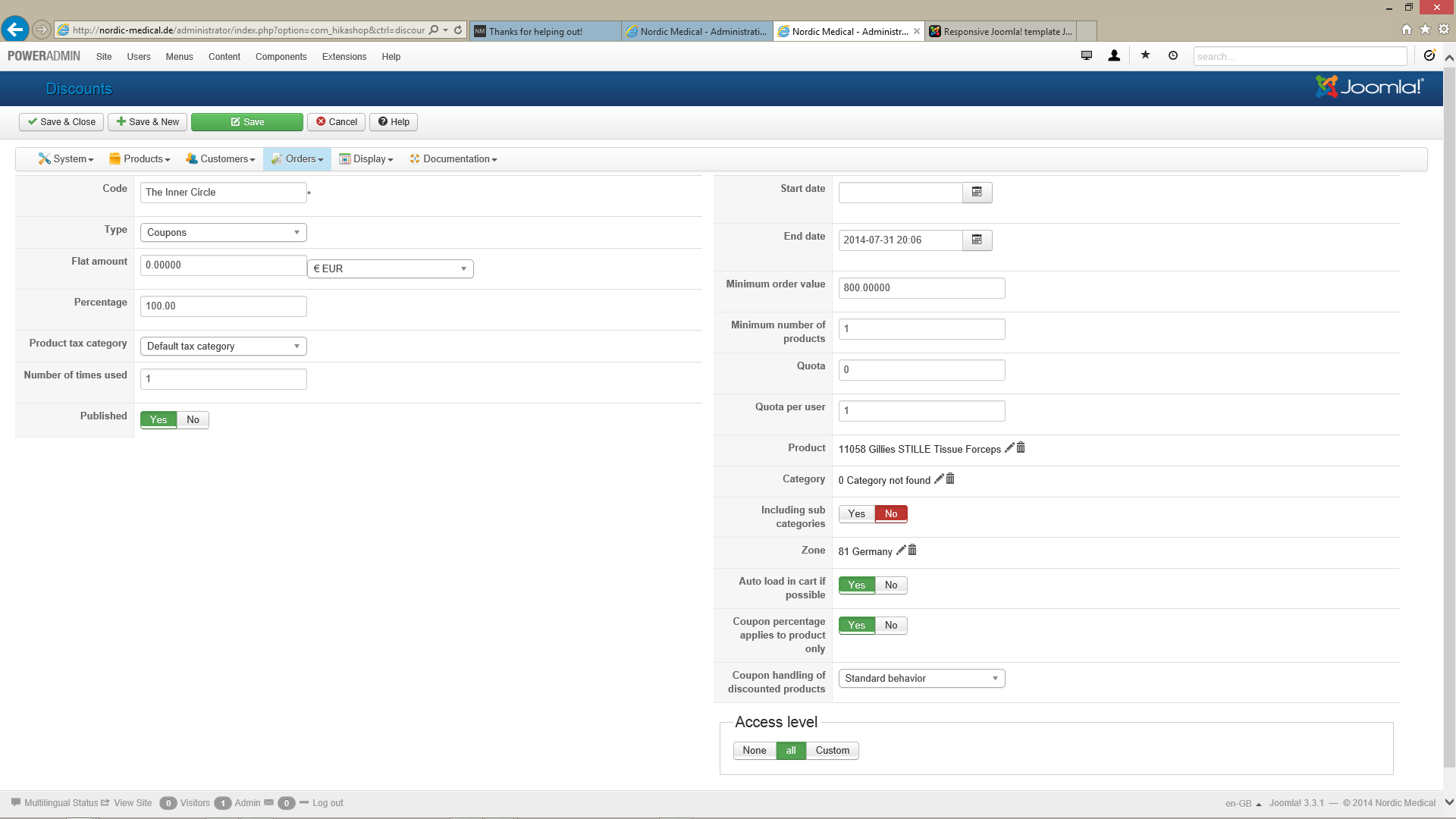Edit the Category with the pencil icon
Screen dimensions: 1456x819
coord(939,479)
